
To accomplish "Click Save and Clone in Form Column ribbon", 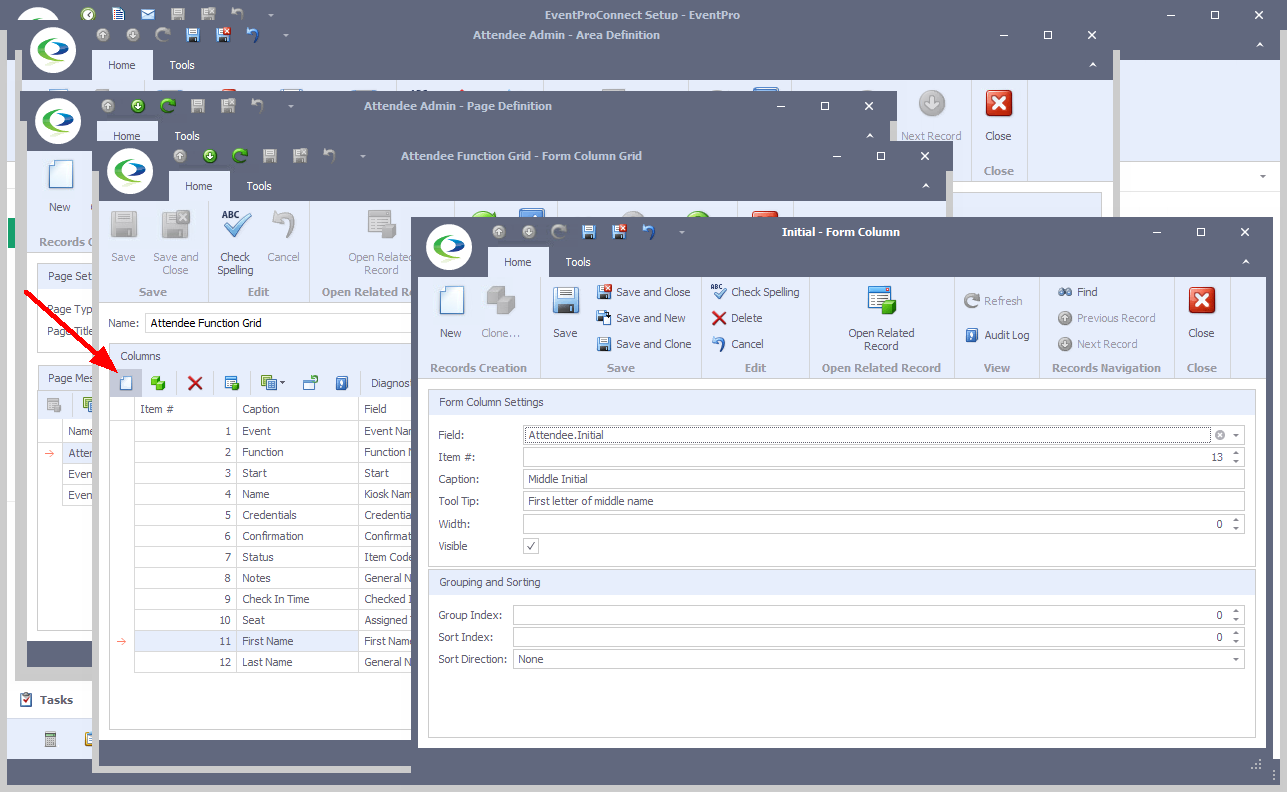I will tap(643, 344).
